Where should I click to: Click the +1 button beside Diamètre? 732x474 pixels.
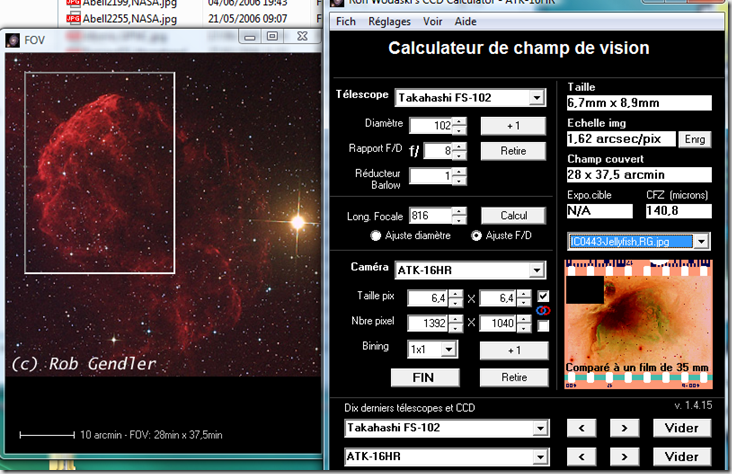[513, 126]
